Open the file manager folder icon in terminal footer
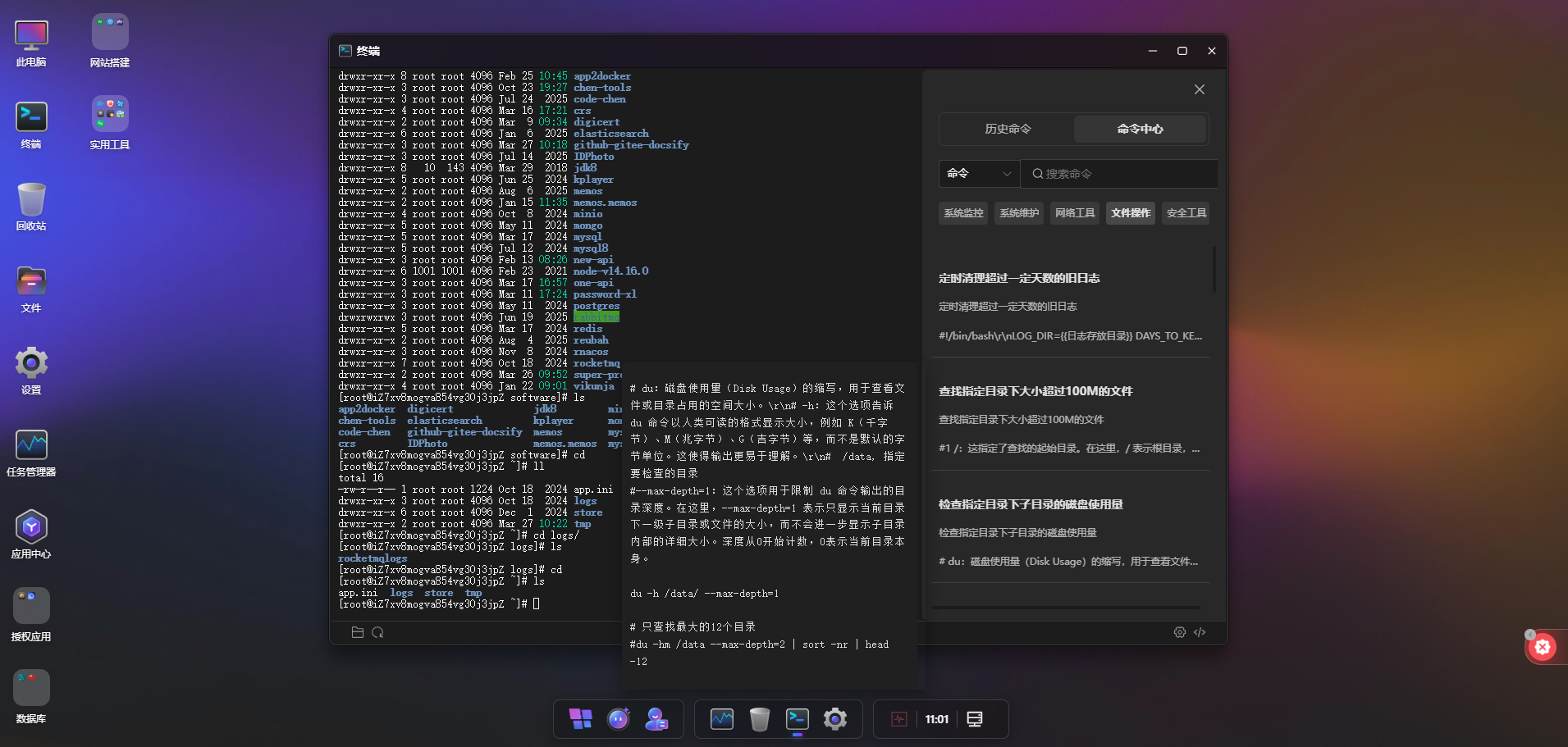Image resolution: width=1568 pixels, height=747 pixels. click(x=357, y=632)
